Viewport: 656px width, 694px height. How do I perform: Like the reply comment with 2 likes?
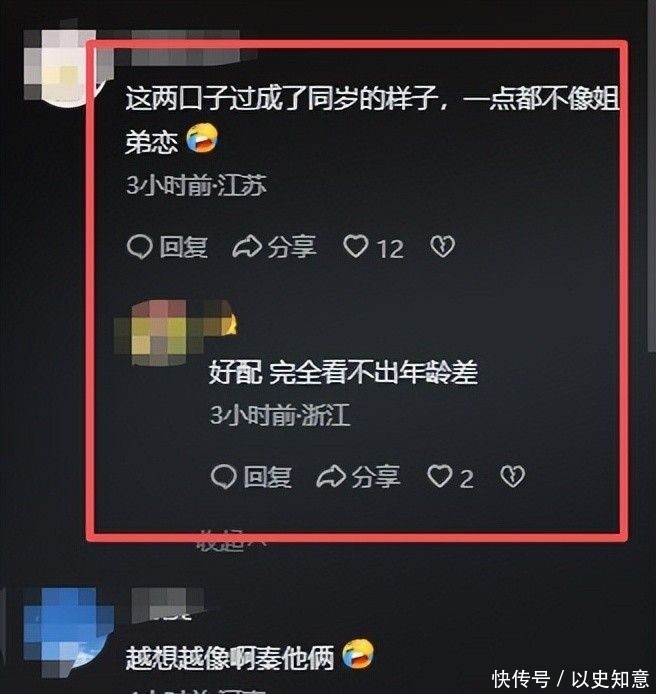[440, 476]
